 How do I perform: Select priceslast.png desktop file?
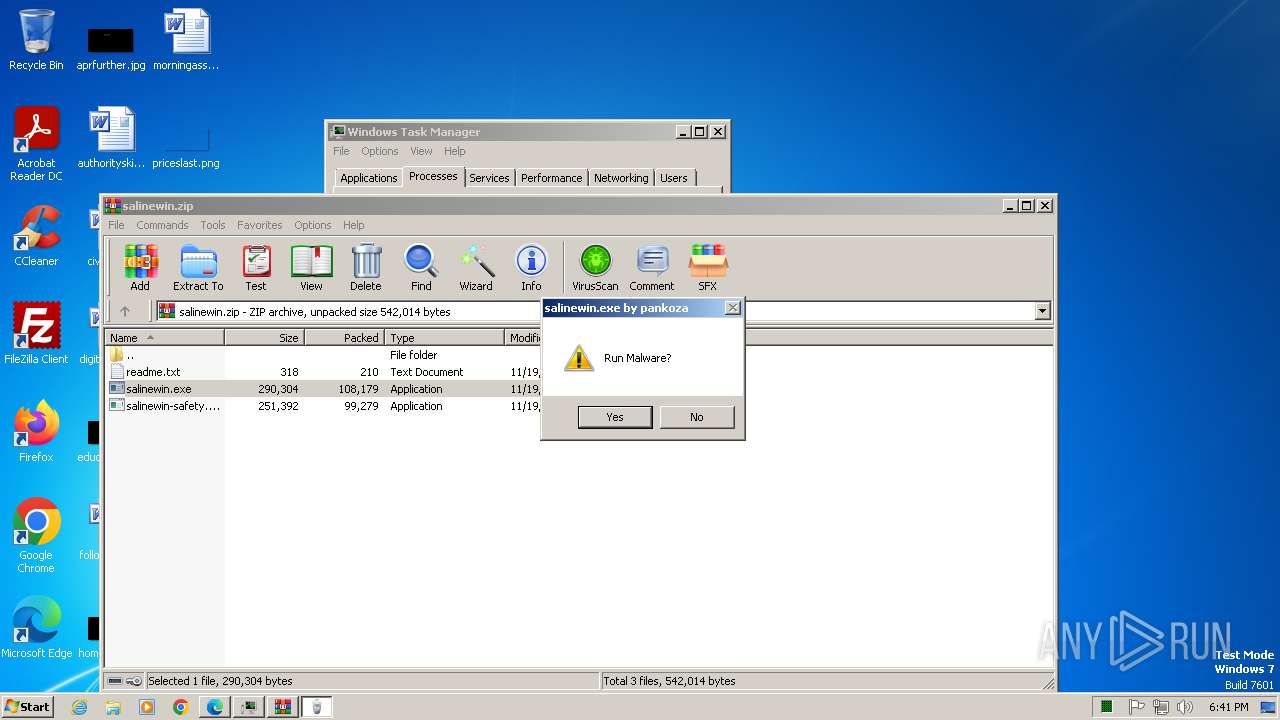(186, 146)
